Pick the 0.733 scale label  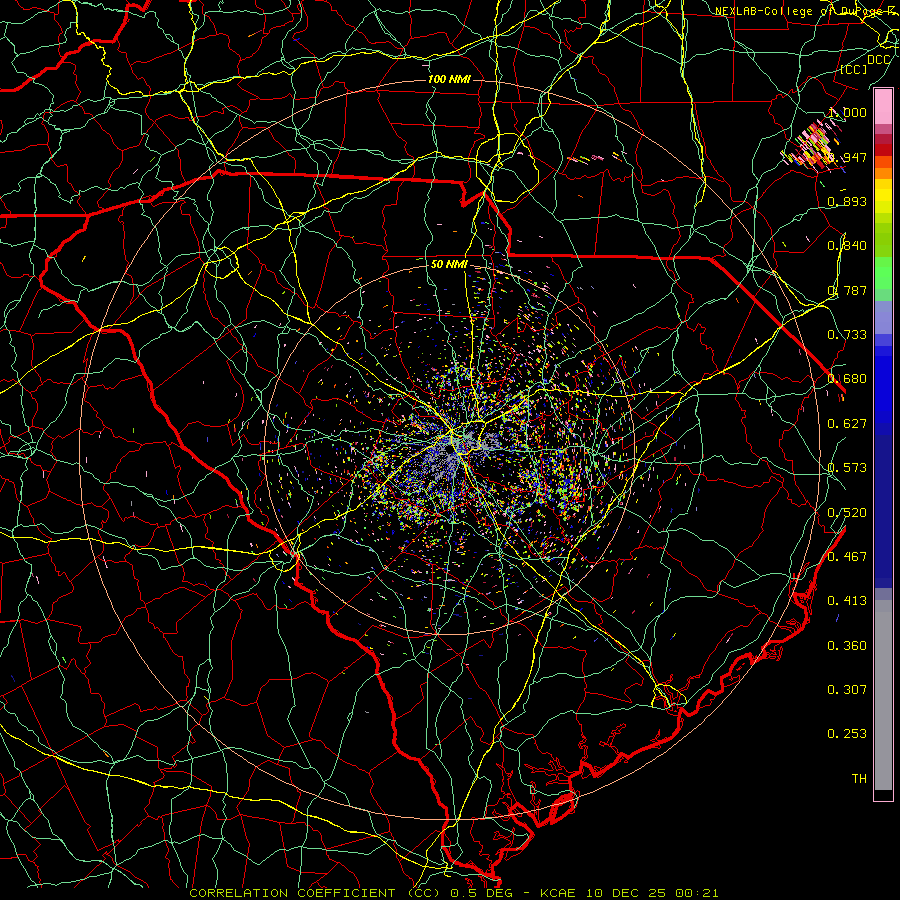tap(847, 335)
